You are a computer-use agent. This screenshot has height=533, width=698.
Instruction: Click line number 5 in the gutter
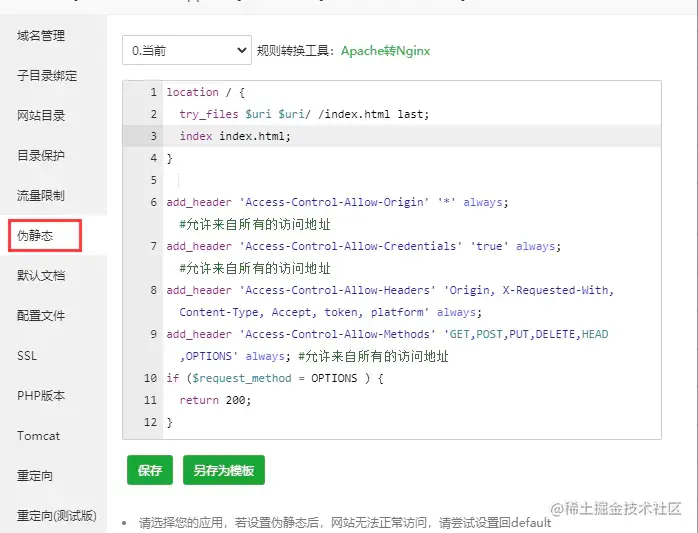pyautogui.click(x=154, y=180)
